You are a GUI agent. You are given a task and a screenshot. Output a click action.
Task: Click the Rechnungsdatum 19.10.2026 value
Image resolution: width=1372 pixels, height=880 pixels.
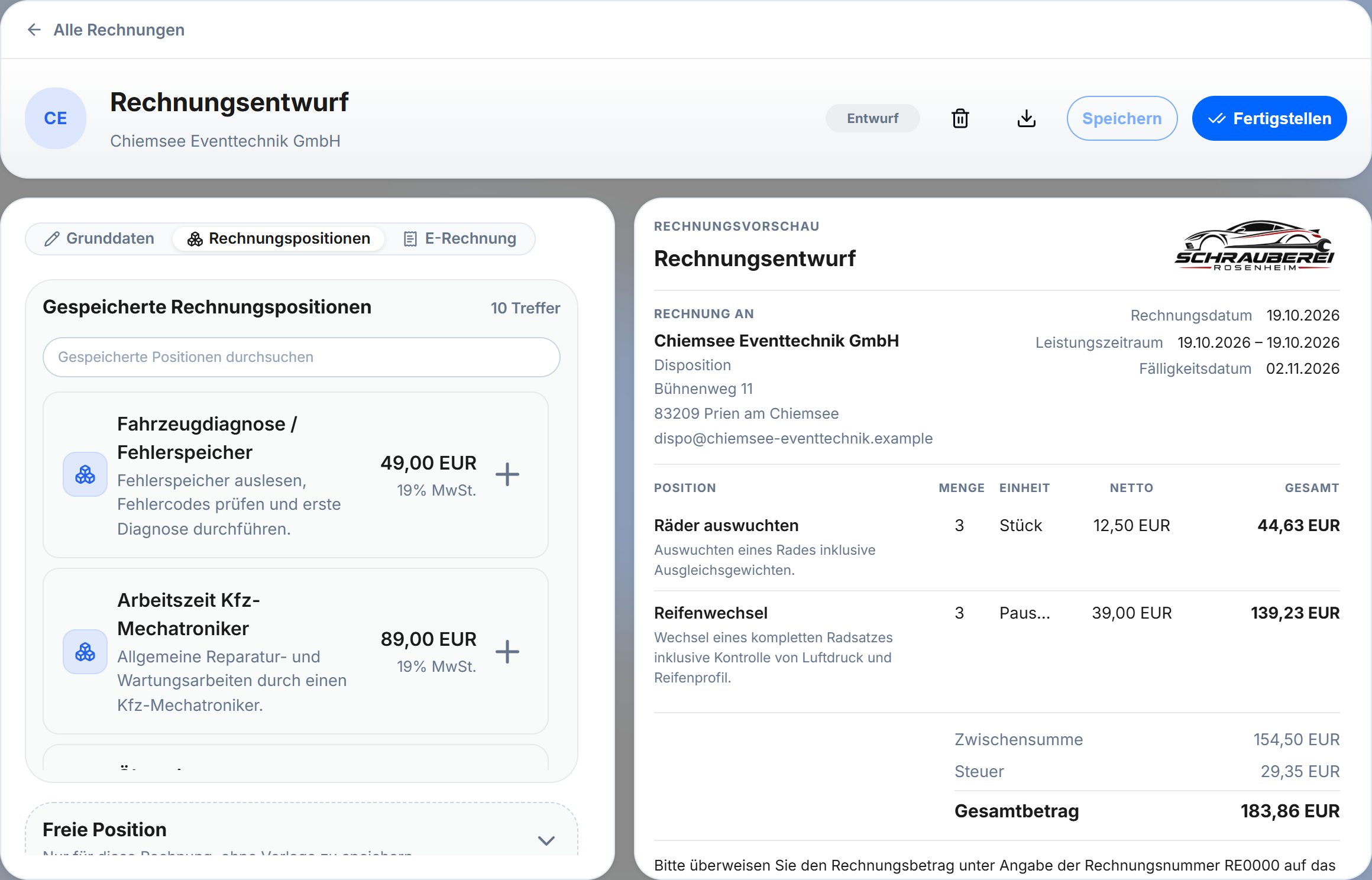point(1303,316)
